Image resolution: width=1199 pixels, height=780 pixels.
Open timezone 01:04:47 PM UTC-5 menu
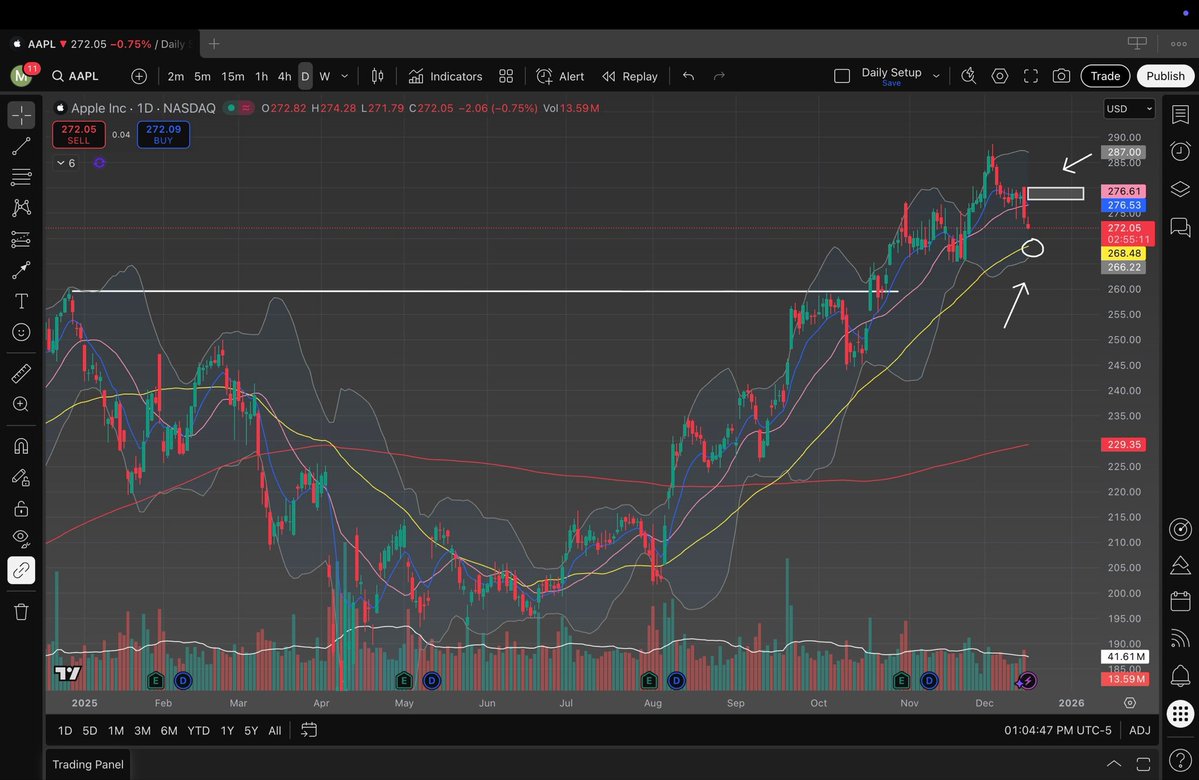tap(1058, 730)
